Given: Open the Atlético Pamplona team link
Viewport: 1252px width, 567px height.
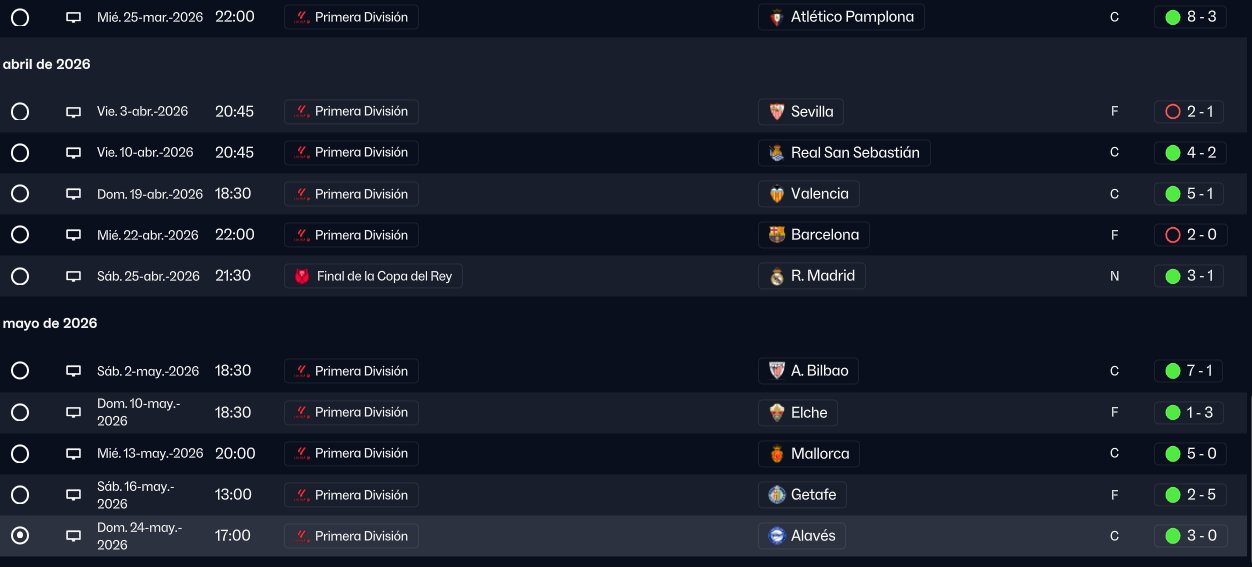Looking at the screenshot, I should [851, 17].
